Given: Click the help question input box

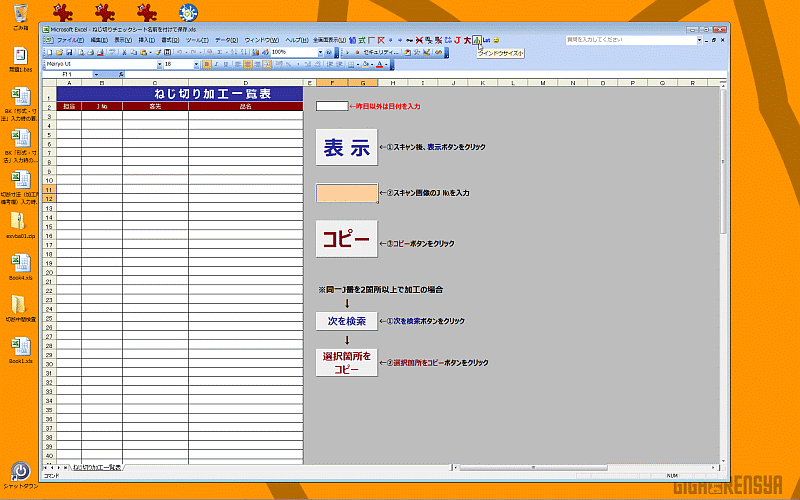Looking at the screenshot, I should point(631,40).
